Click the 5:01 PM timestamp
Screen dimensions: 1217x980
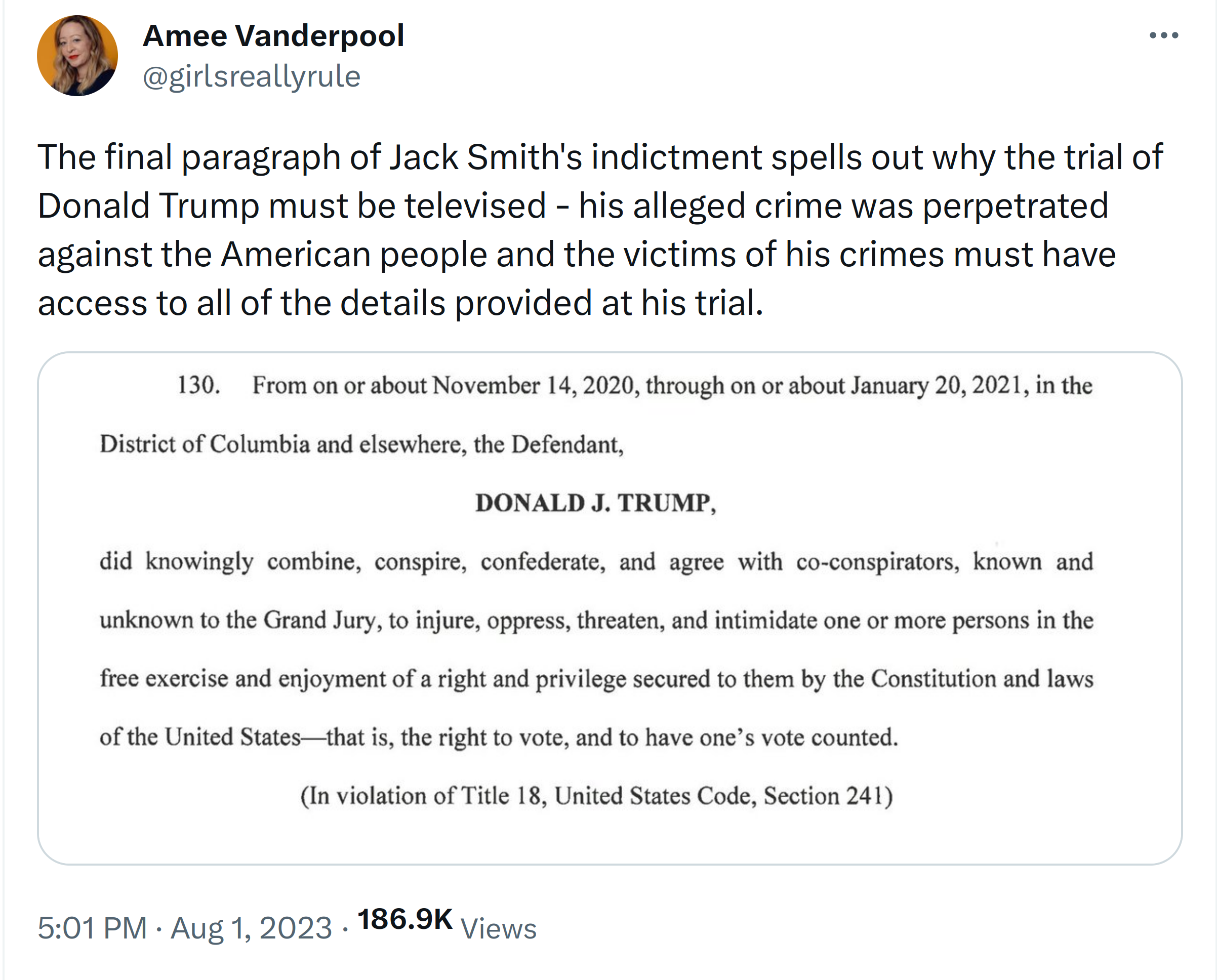tap(92, 929)
